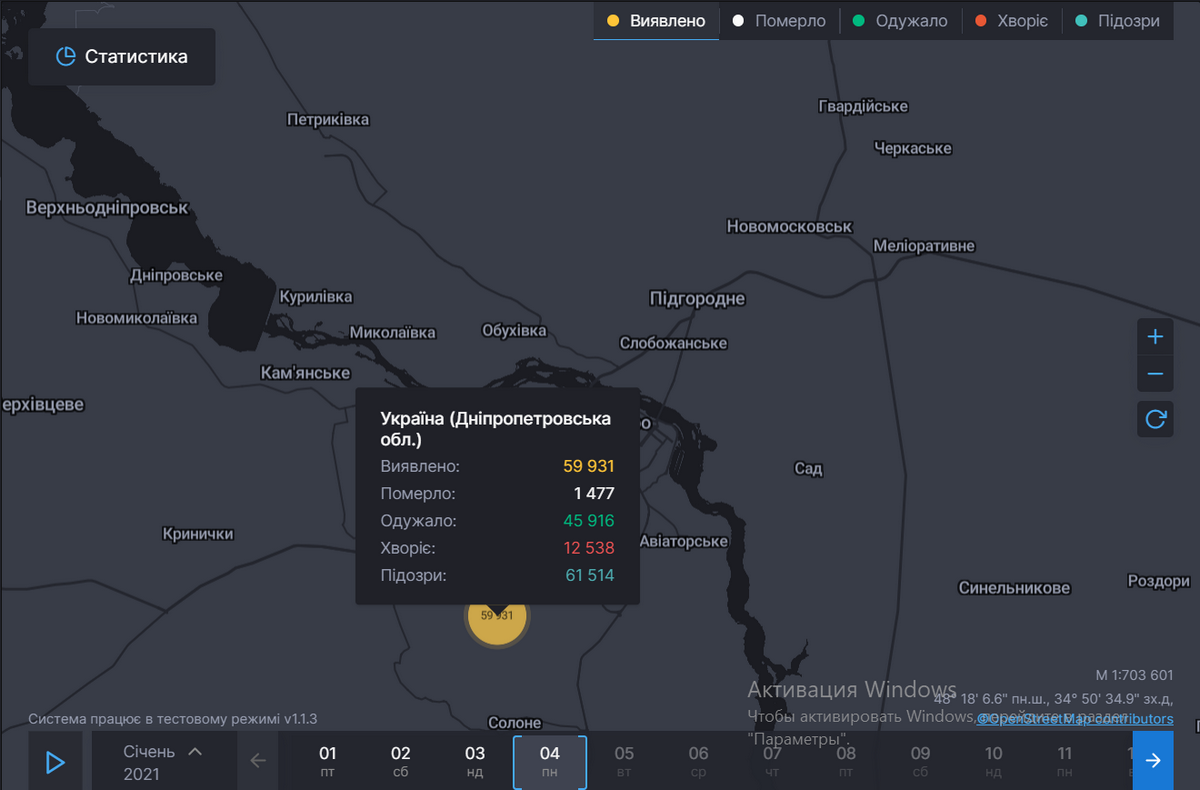Select the Виявлено tab

click(x=656, y=21)
